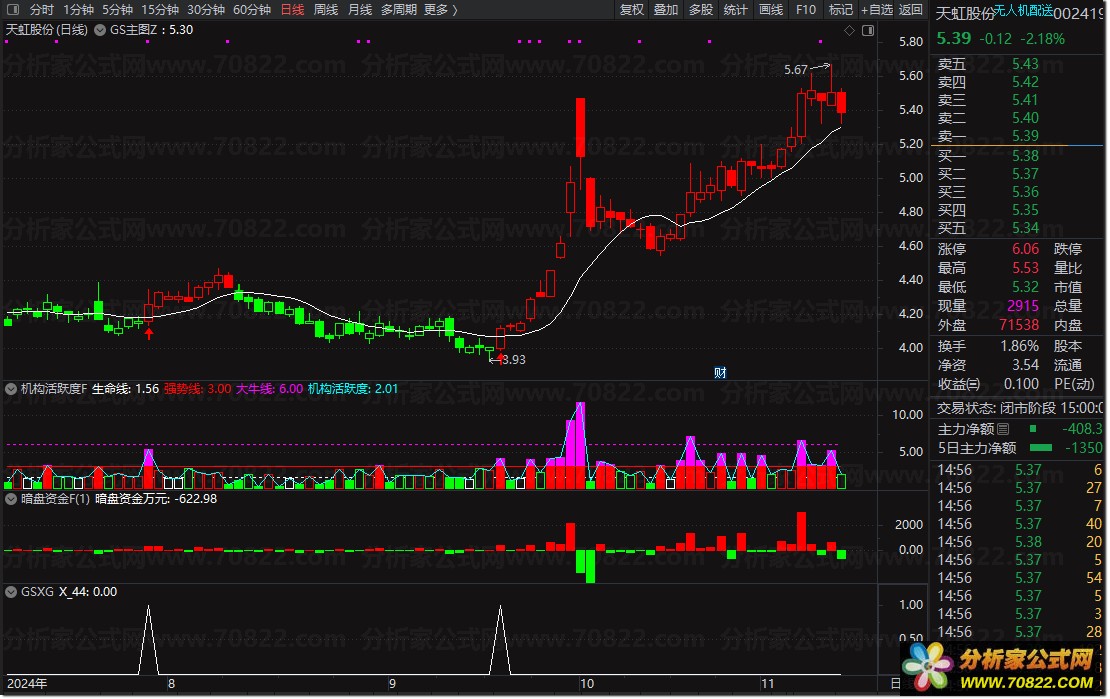Click the current price 5.39 header
Viewport: 1110px width, 699px height.
click(954, 39)
